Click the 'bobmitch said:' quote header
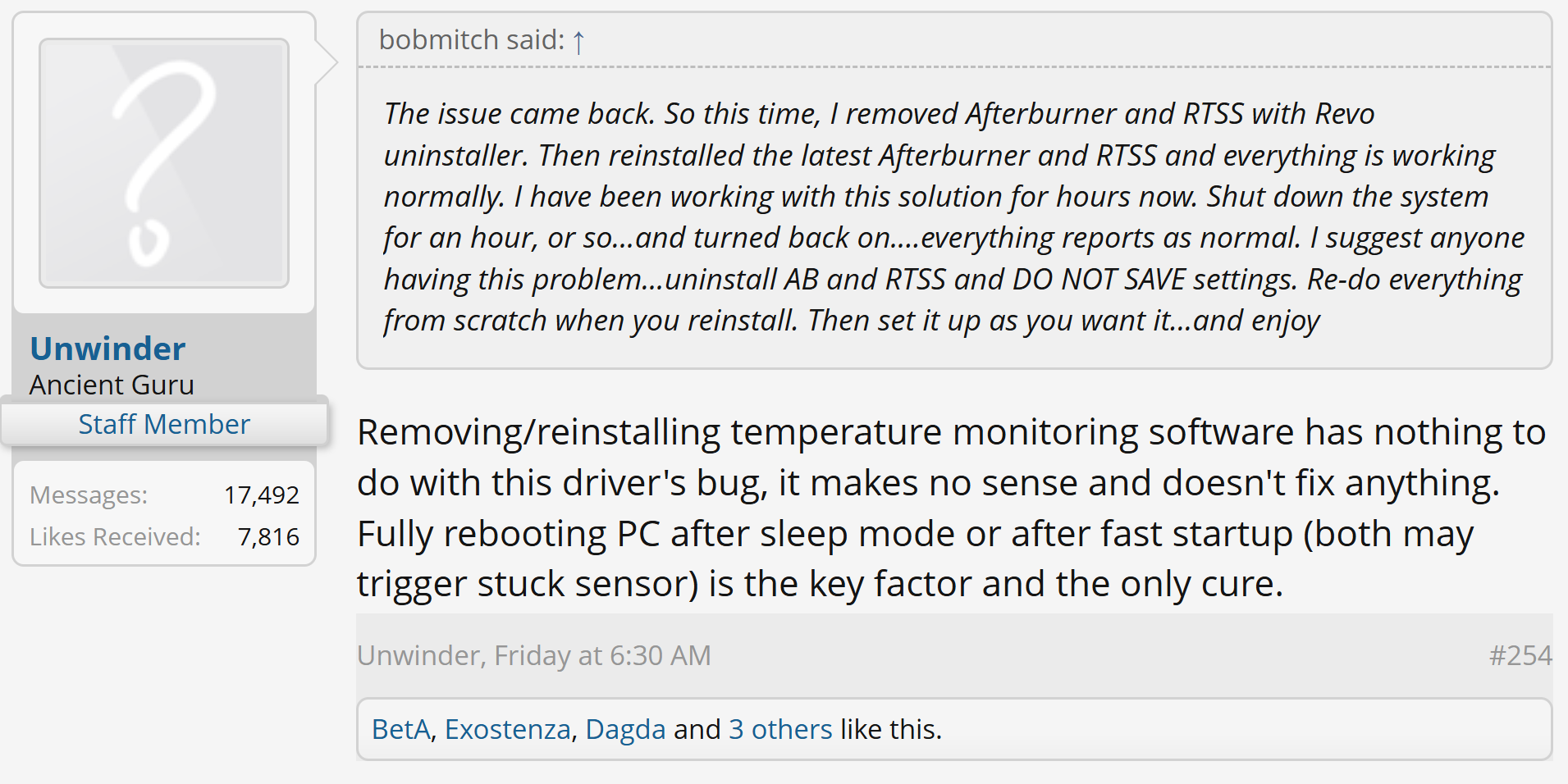 tap(471, 40)
